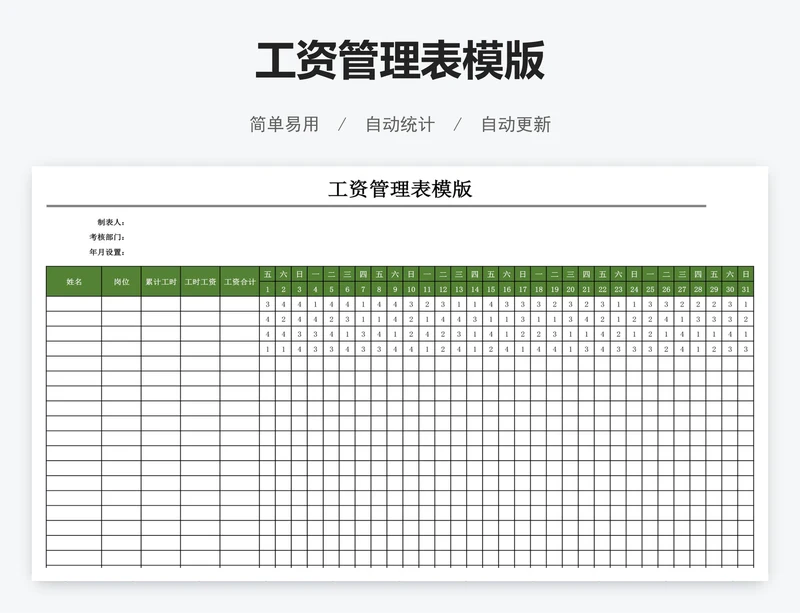Select the 姓名 column header
The height and width of the screenshot is (613, 800).
pyautogui.click(x=74, y=281)
